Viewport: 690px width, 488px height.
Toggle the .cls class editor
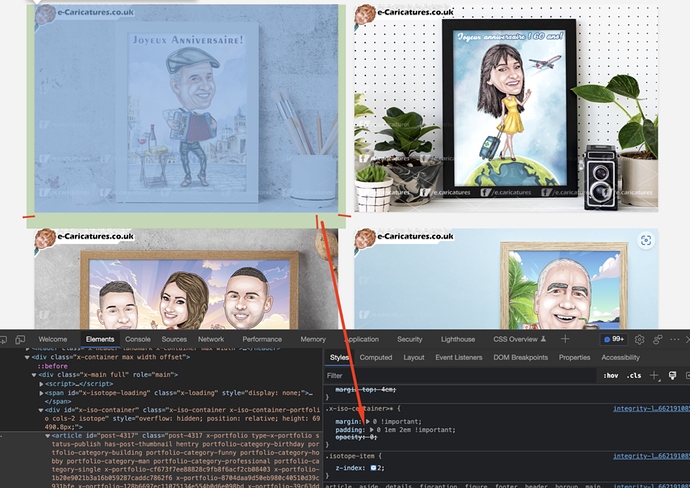pos(633,376)
